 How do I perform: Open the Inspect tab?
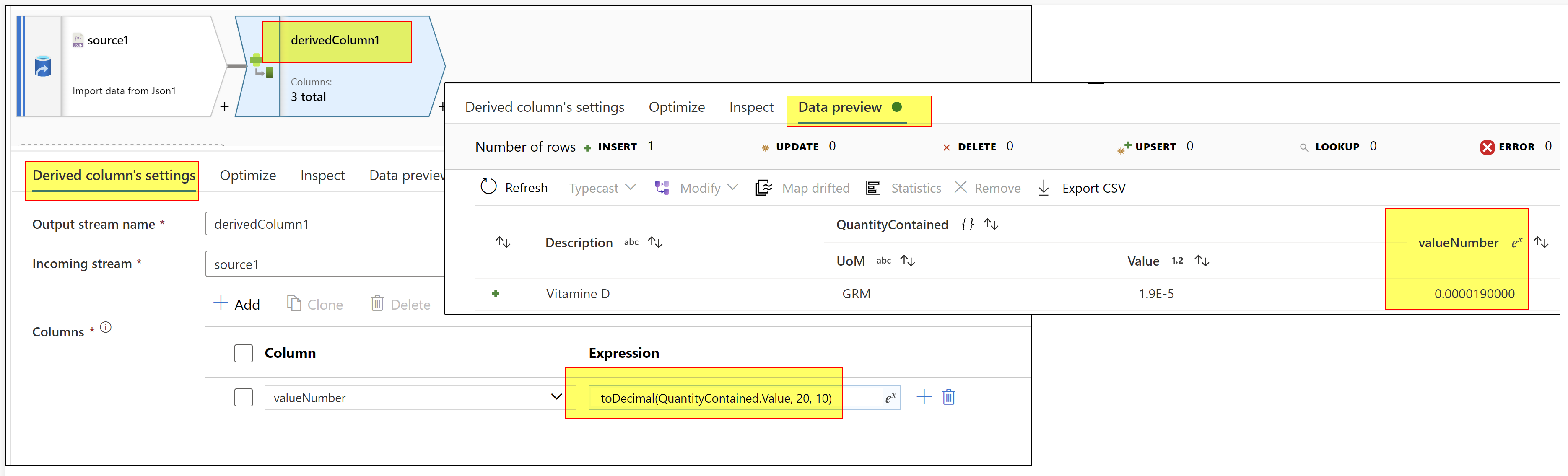pos(751,106)
